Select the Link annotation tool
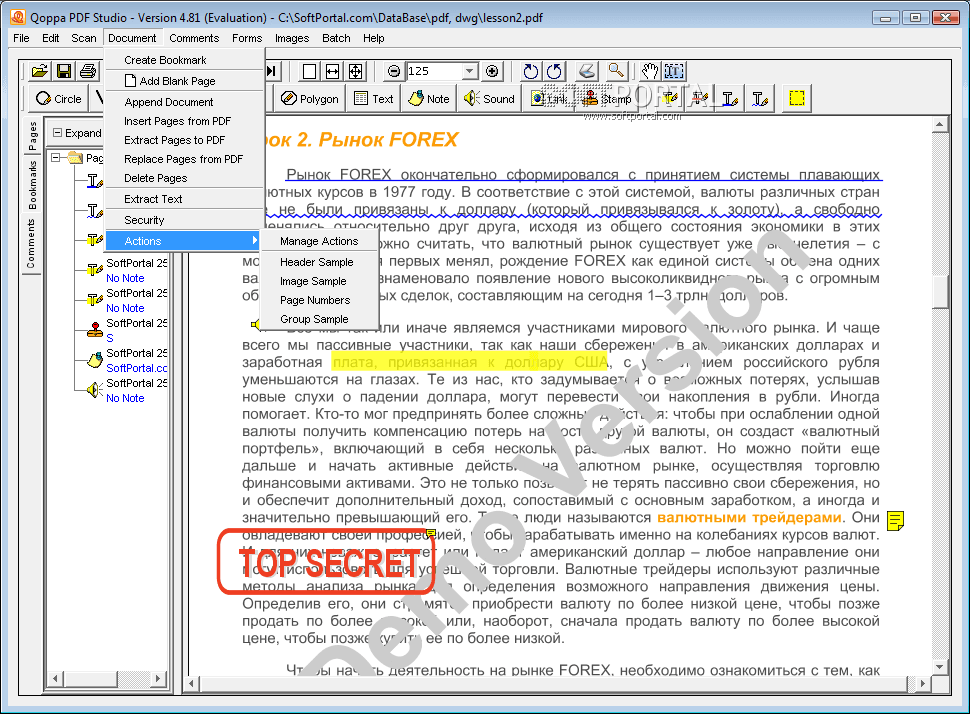The height and width of the screenshot is (714, 970). (550, 98)
